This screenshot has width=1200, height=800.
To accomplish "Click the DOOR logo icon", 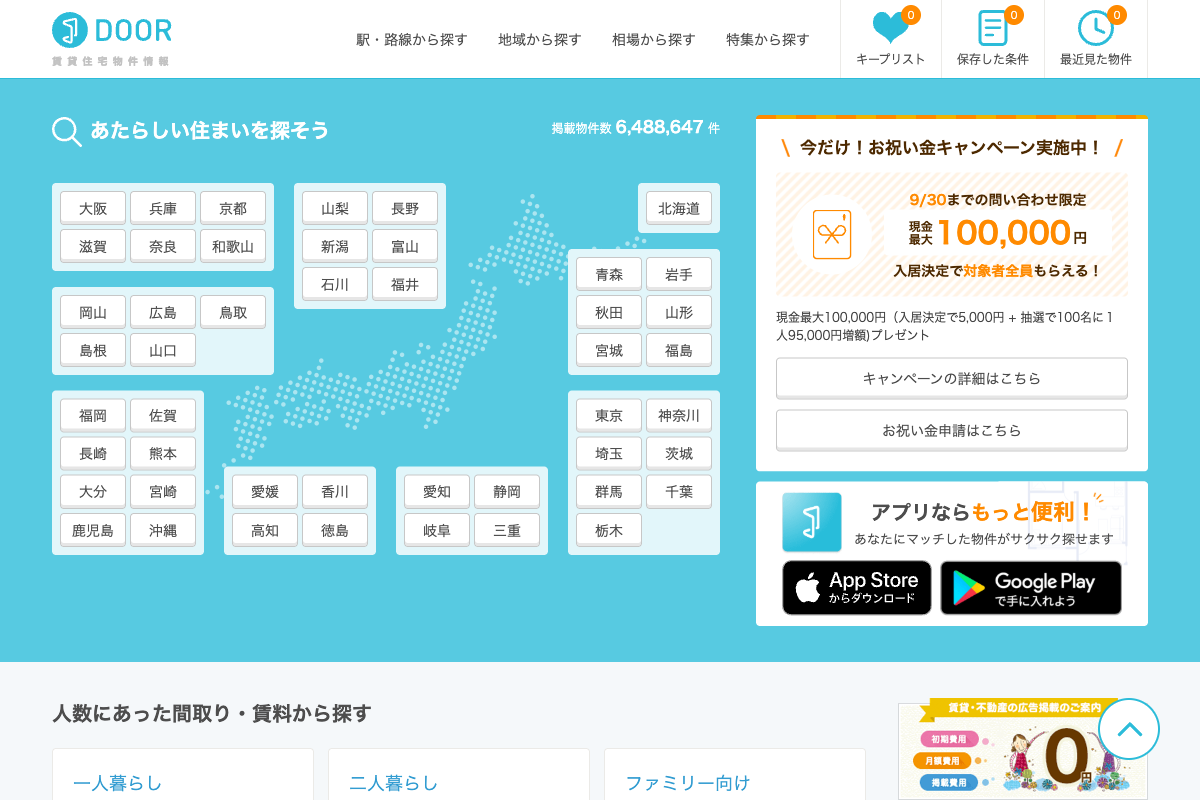I will 70,30.
